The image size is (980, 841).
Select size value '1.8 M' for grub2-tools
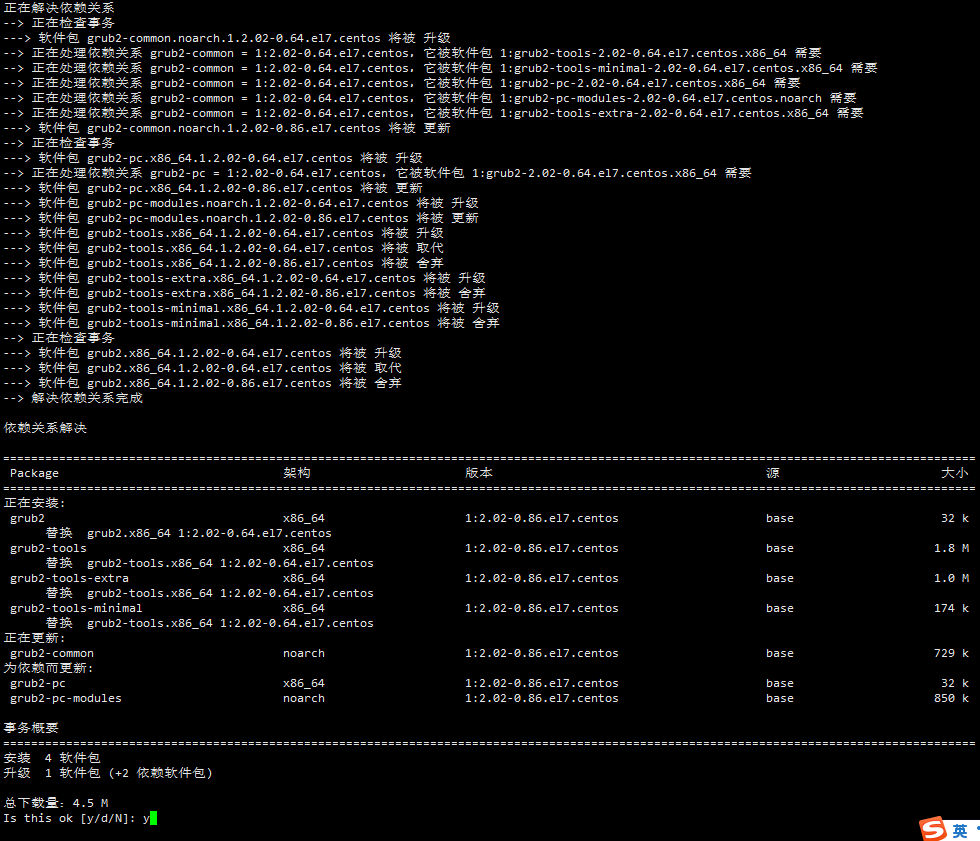[951, 548]
